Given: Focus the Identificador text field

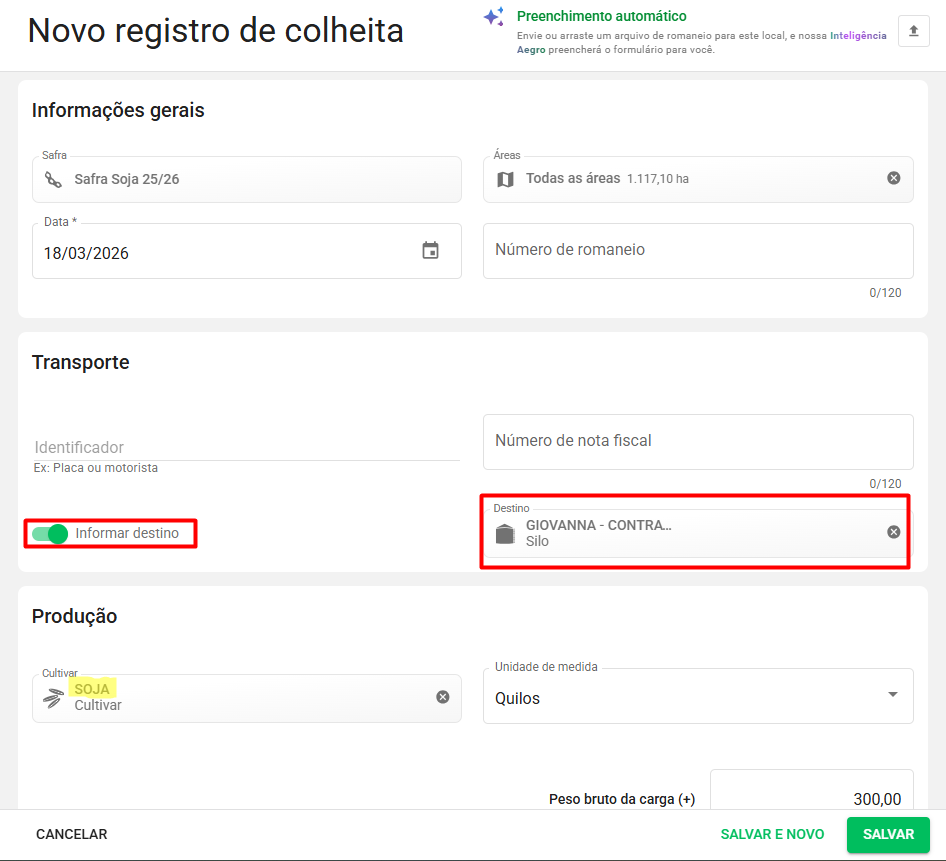Looking at the screenshot, I should point(246,447).
